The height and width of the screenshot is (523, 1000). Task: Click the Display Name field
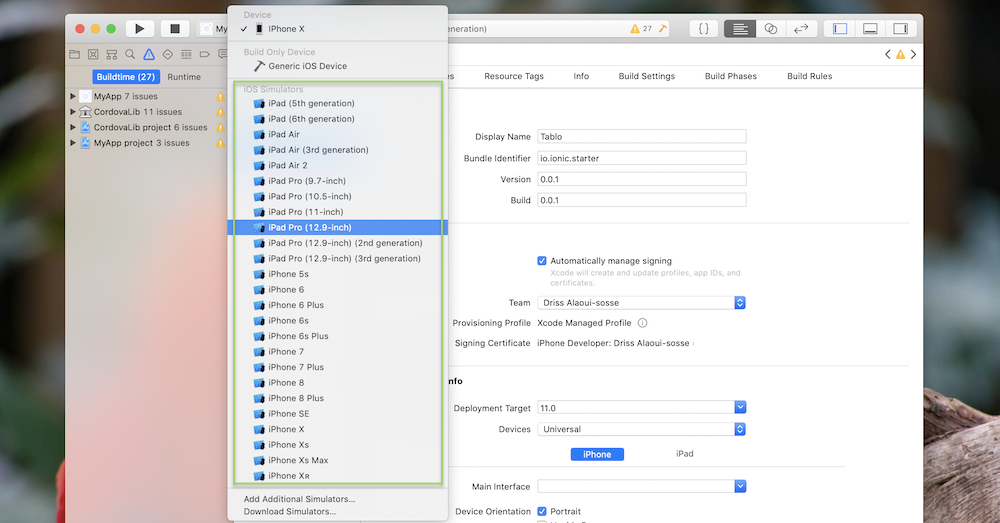(x=642, y=136)
